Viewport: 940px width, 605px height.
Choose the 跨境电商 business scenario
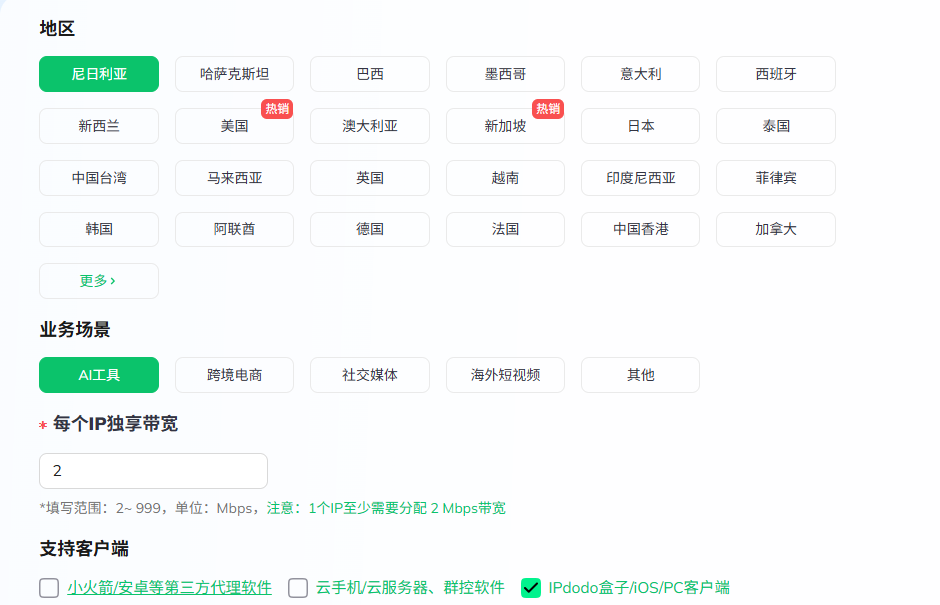pos(234,375)
